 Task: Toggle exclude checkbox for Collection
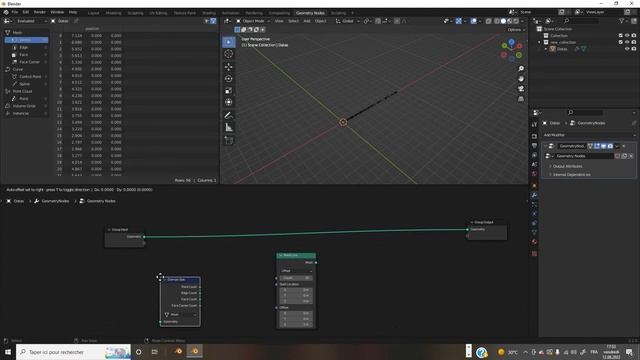pos(620,36)
